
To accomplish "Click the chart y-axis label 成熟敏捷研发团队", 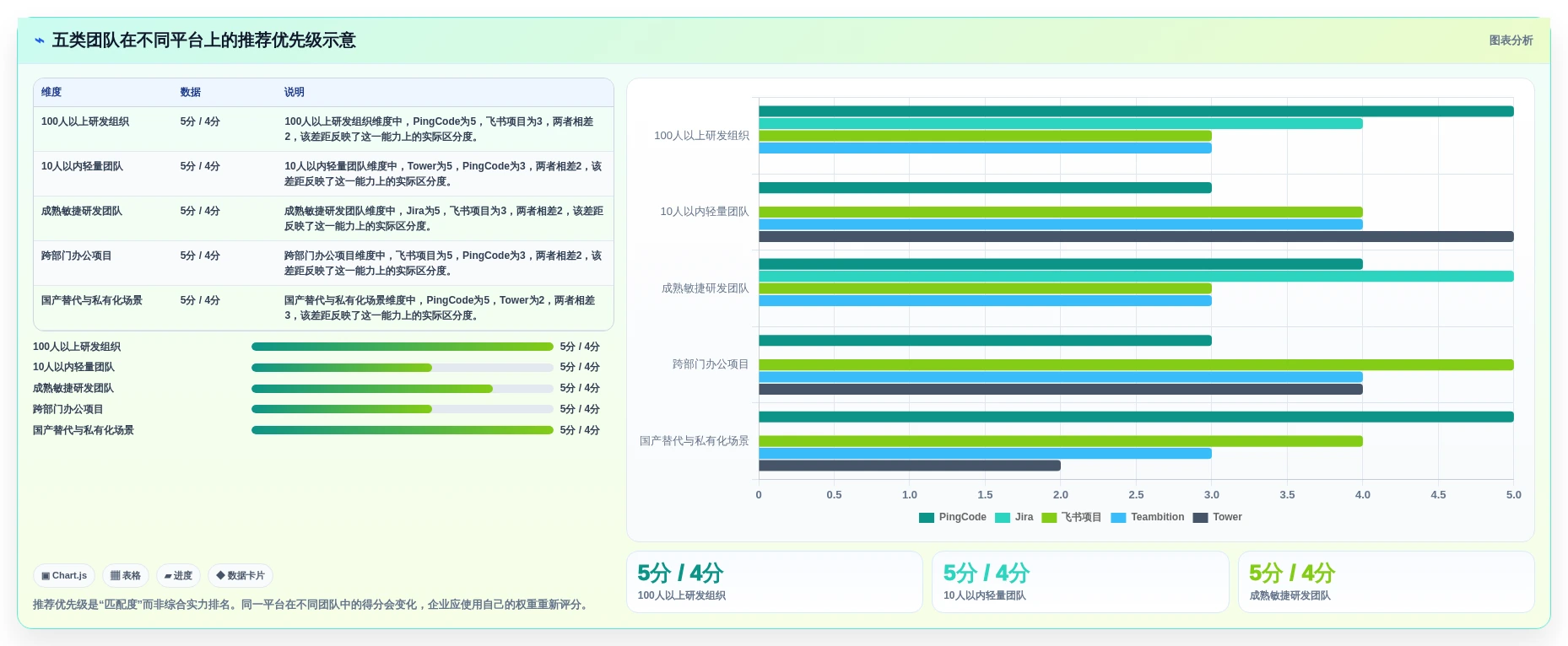I will [706, 288].
